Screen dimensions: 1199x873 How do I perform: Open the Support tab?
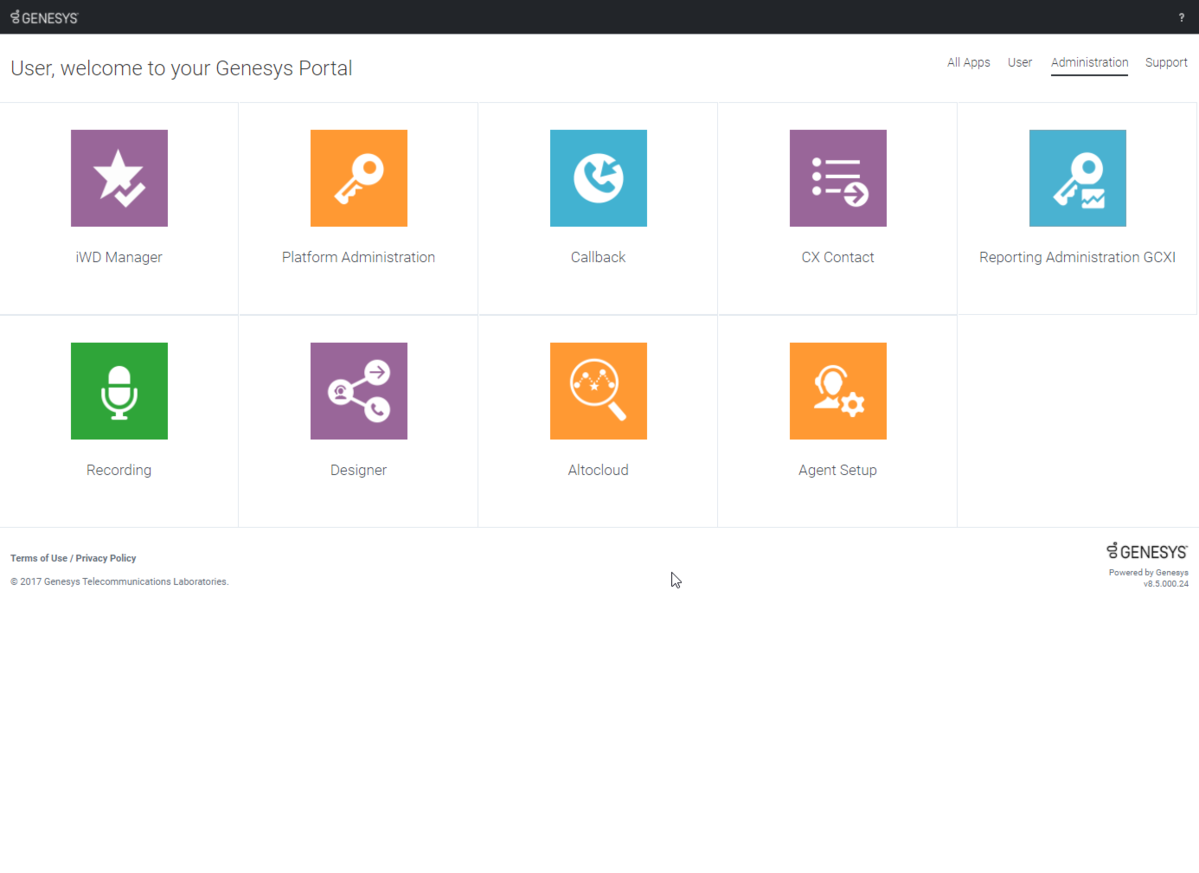(x=1166, y=63)
